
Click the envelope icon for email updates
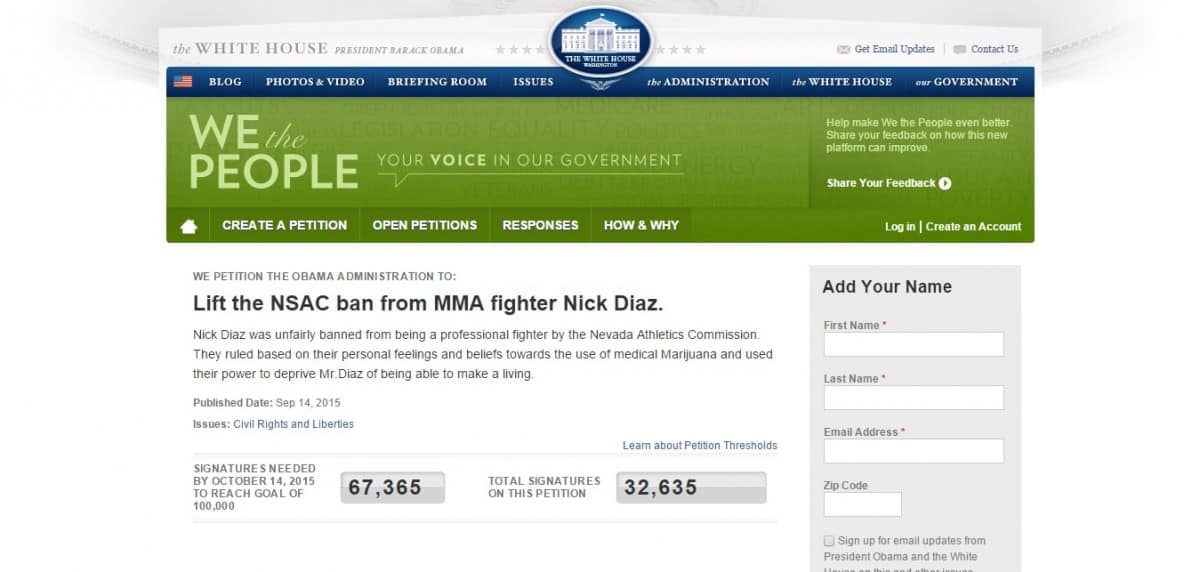coord(843,49)
